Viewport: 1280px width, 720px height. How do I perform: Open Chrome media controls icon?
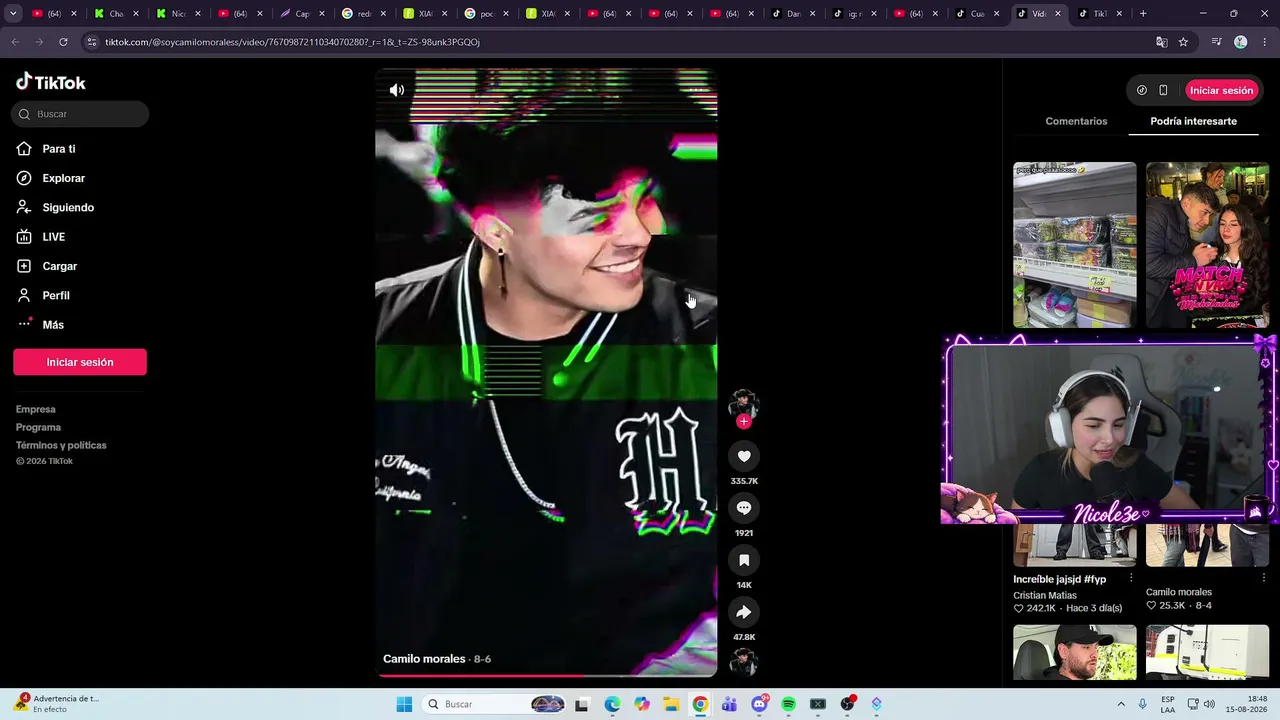(x=1216, y=42)
